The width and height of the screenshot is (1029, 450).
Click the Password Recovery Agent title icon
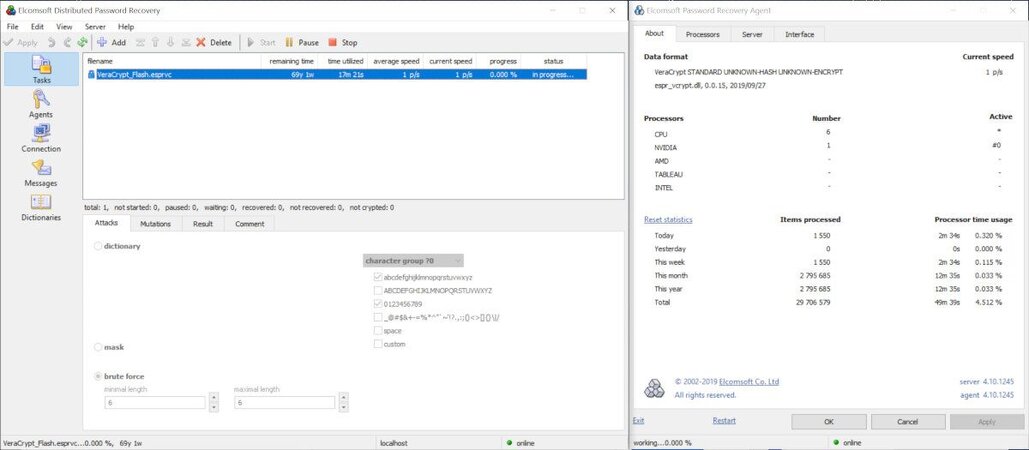click(x=639, y=10)
